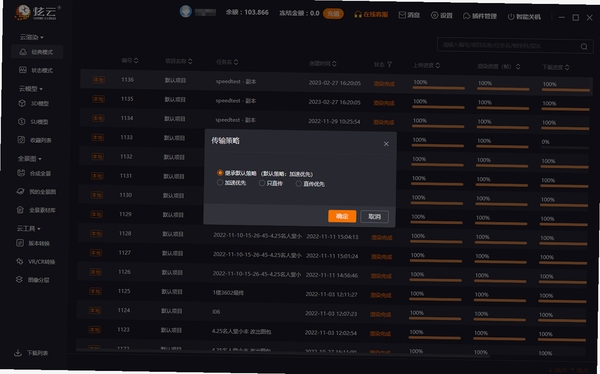Open the 经典模式 cloud icon in sidebar

tap(23, 52)
